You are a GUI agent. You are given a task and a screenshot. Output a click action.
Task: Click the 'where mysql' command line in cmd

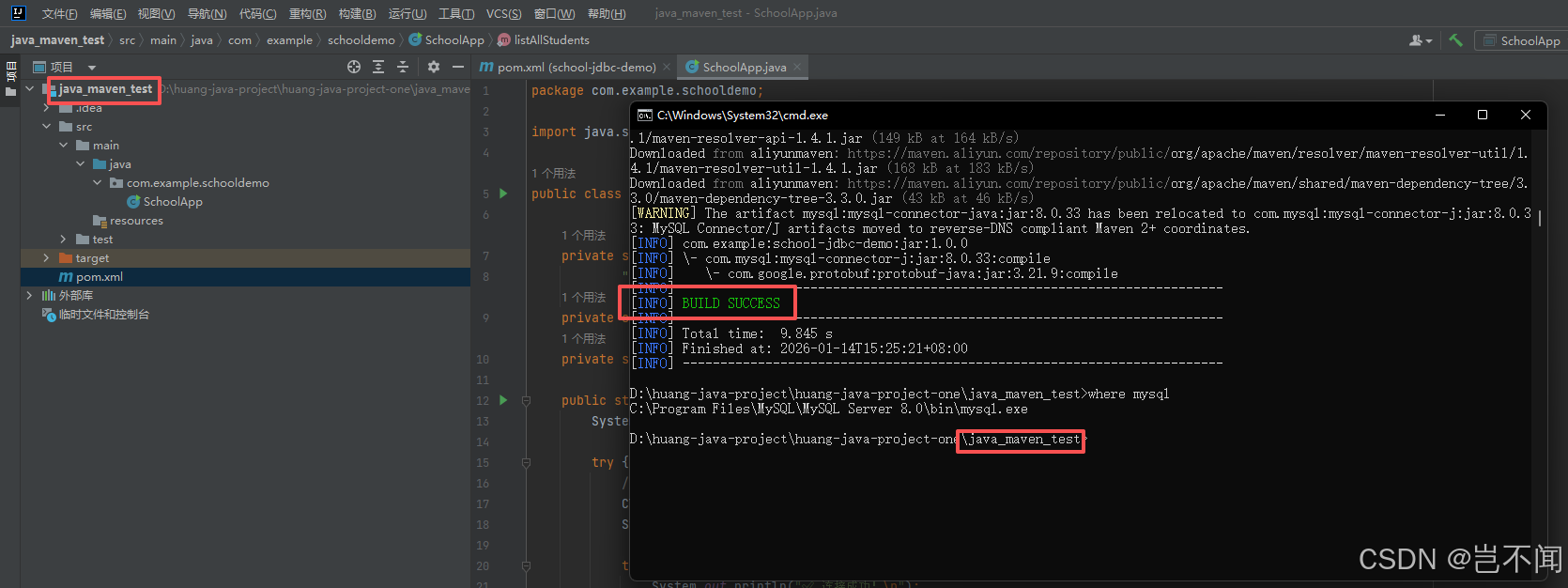[899, 394]
